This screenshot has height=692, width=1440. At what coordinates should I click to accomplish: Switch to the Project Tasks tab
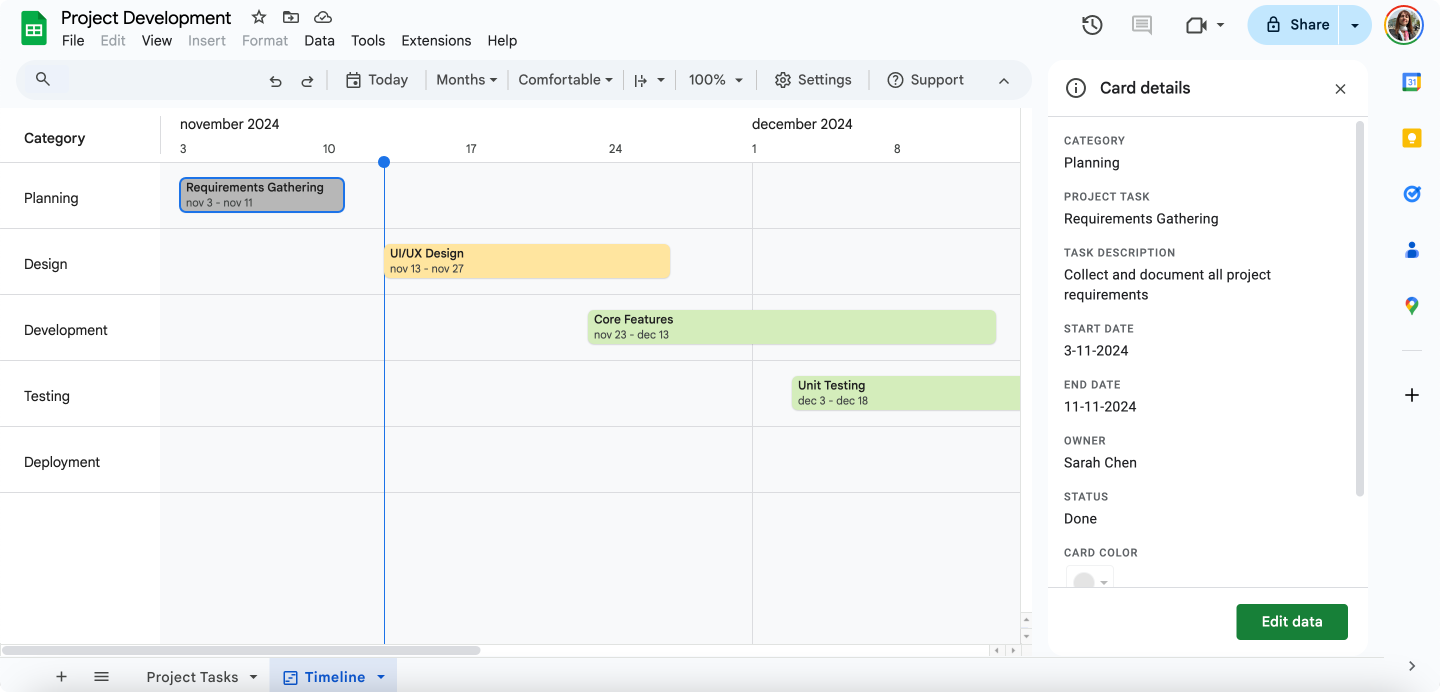pyautogui.click(x=192, y=677)
